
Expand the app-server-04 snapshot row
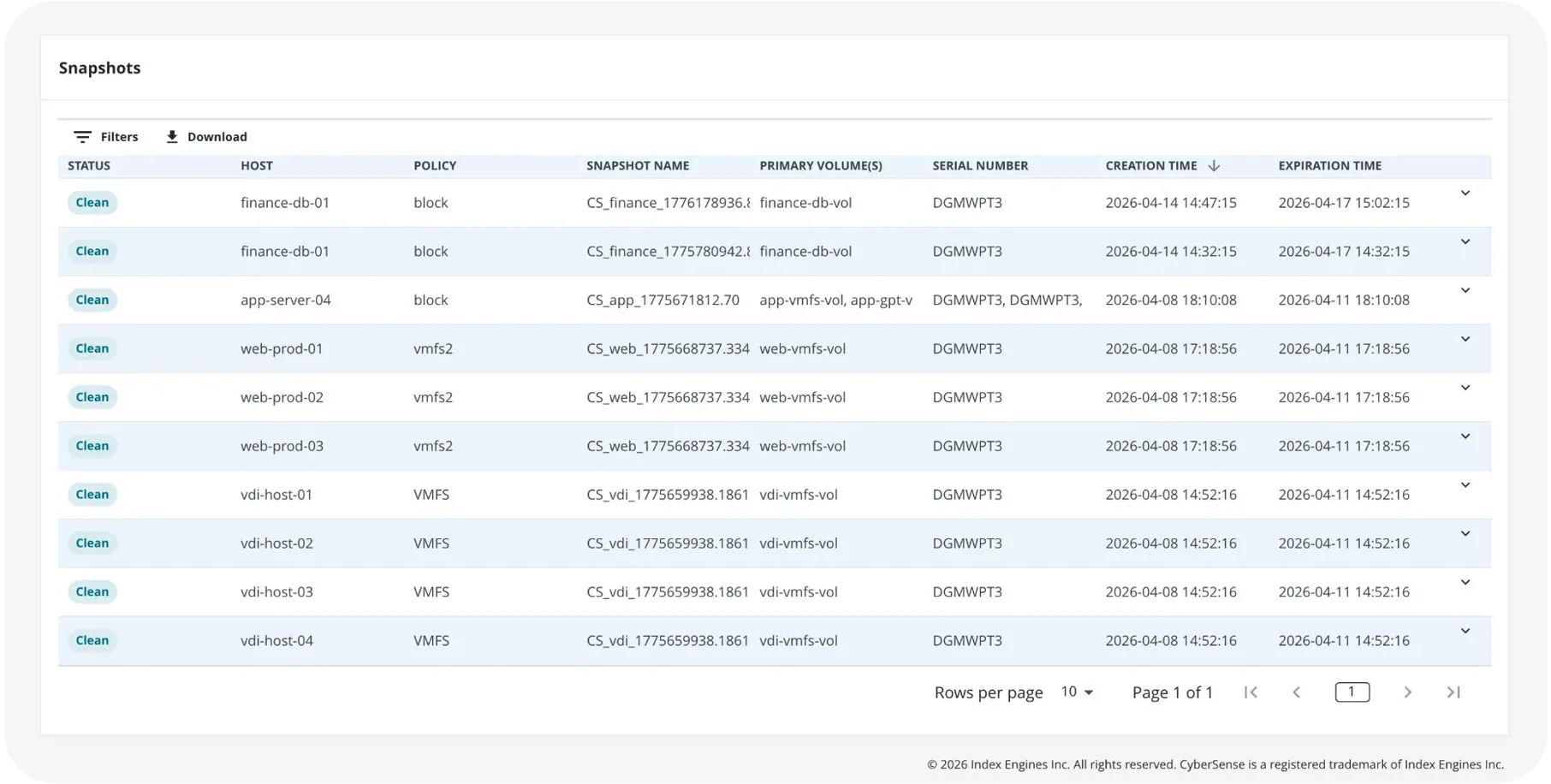click(1465, 291)
